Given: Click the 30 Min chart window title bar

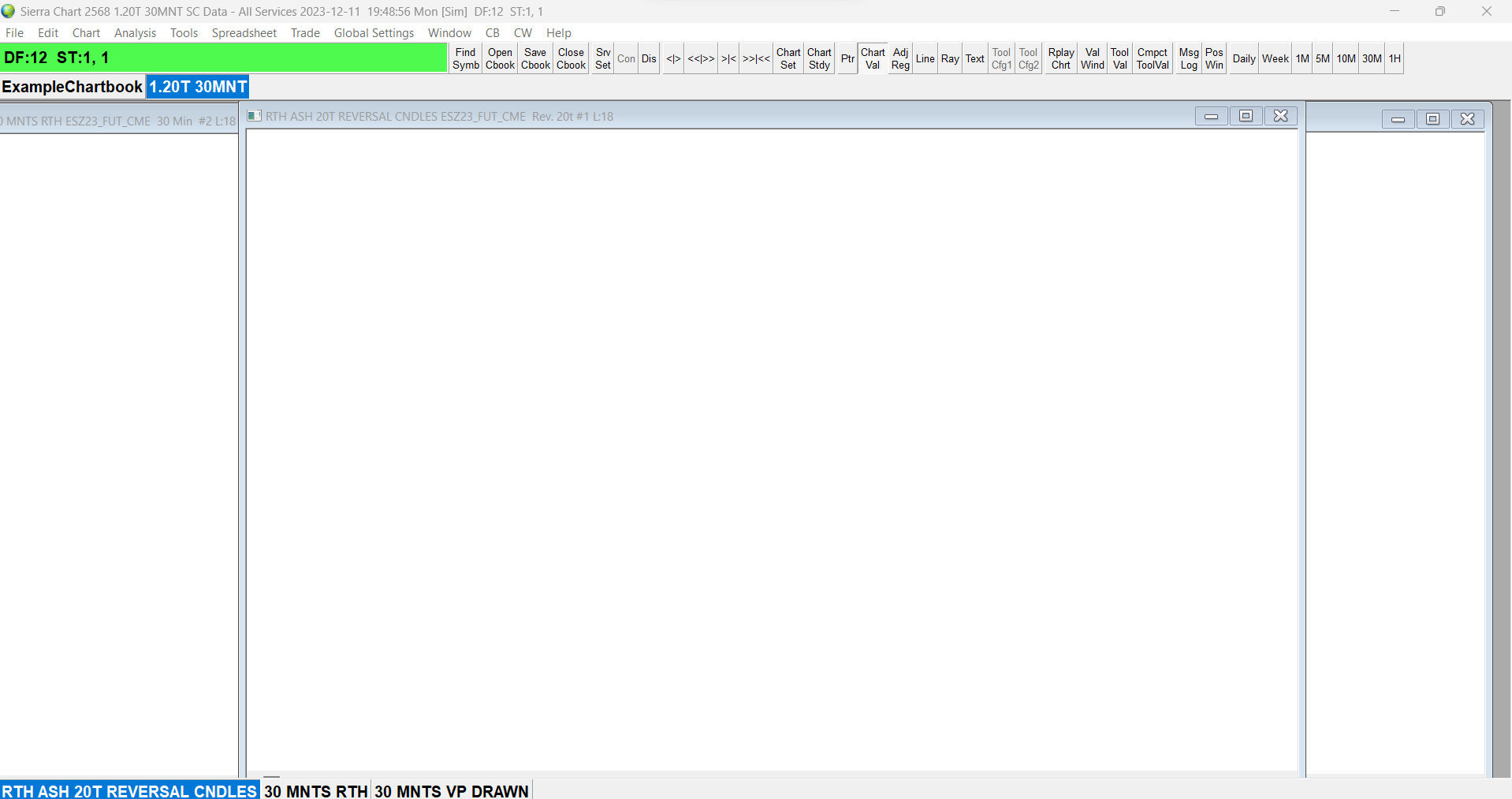Looking at the screenshot, I should pyautogui.click(x=119, y=121).
